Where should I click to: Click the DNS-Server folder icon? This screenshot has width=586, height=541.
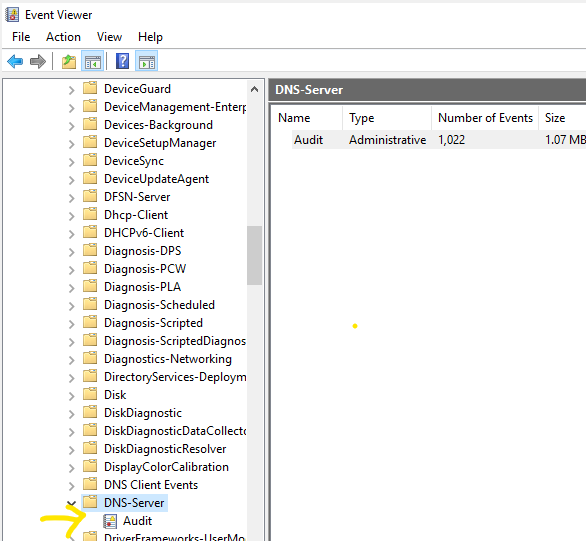[90, 502]
